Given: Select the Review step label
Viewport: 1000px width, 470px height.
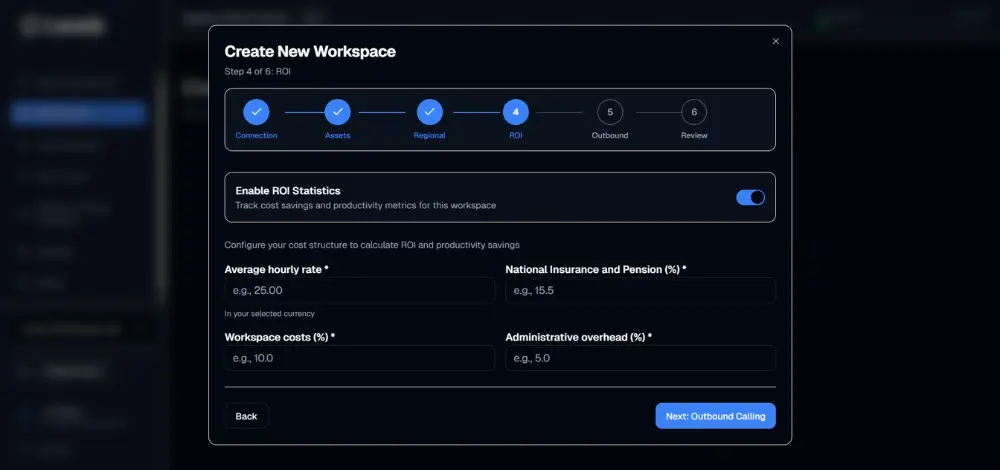Looking at the screenshot, I should [x=694, y=135].
